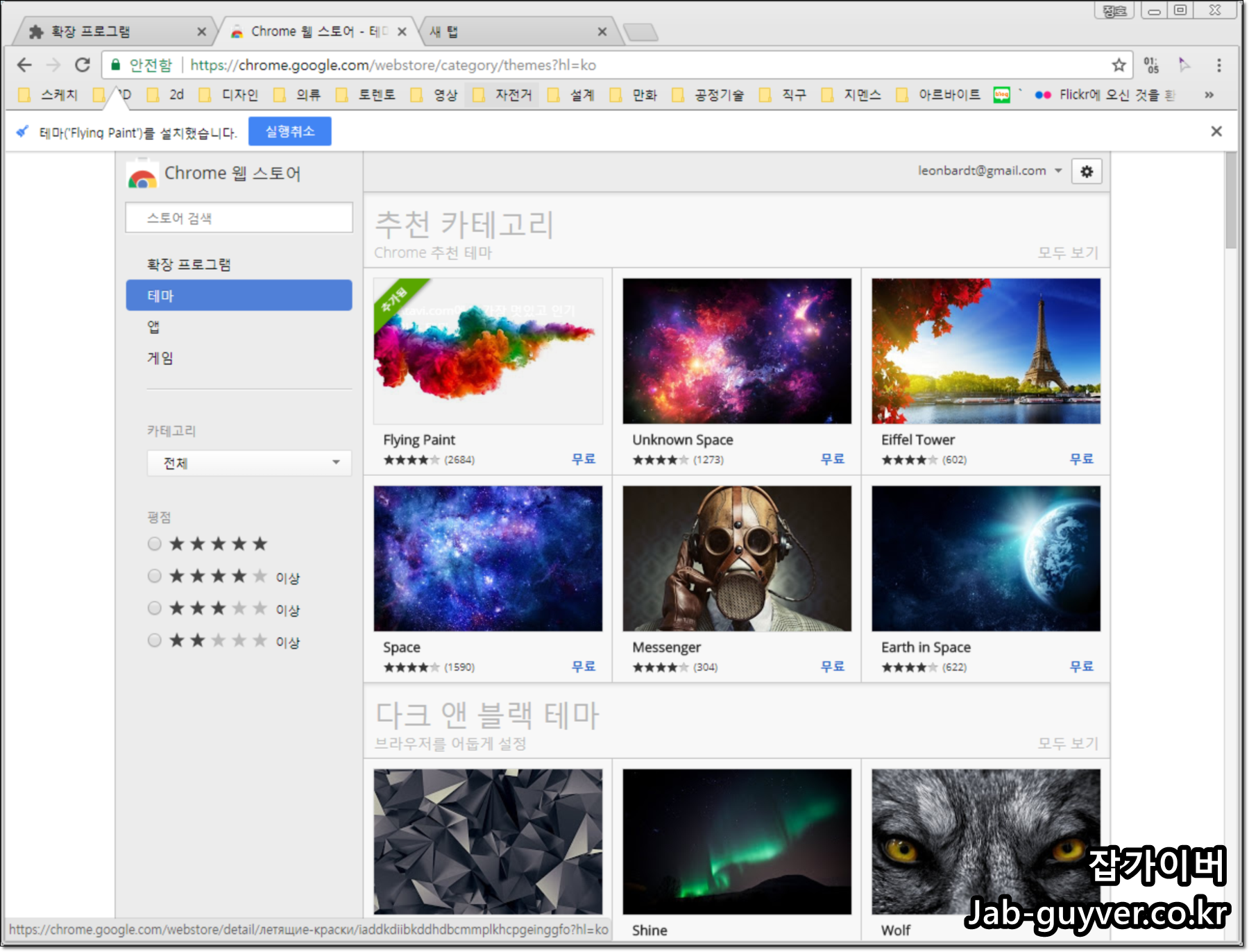
Task: Open the 직구 bookmark folder
Action: pos(782,95)
